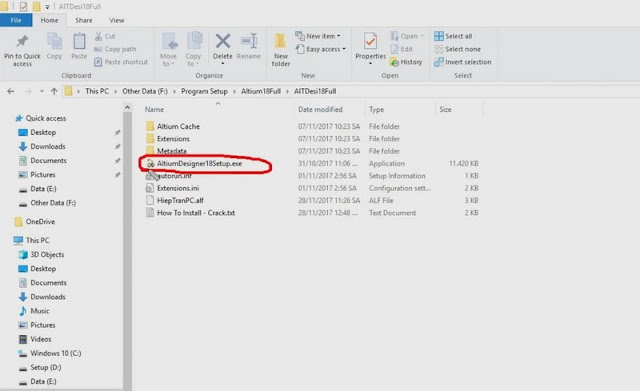Switch to the View ribbon tab
640x391 pixels.
[116, 20]
